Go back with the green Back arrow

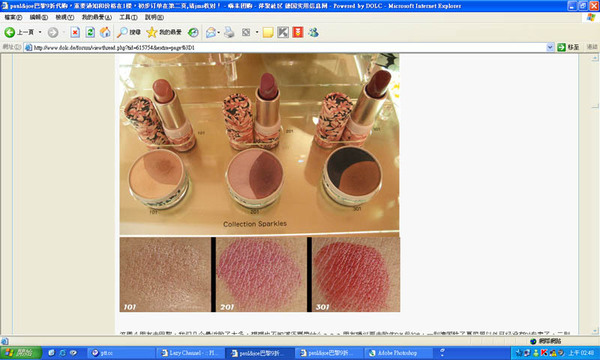point(10,33)
